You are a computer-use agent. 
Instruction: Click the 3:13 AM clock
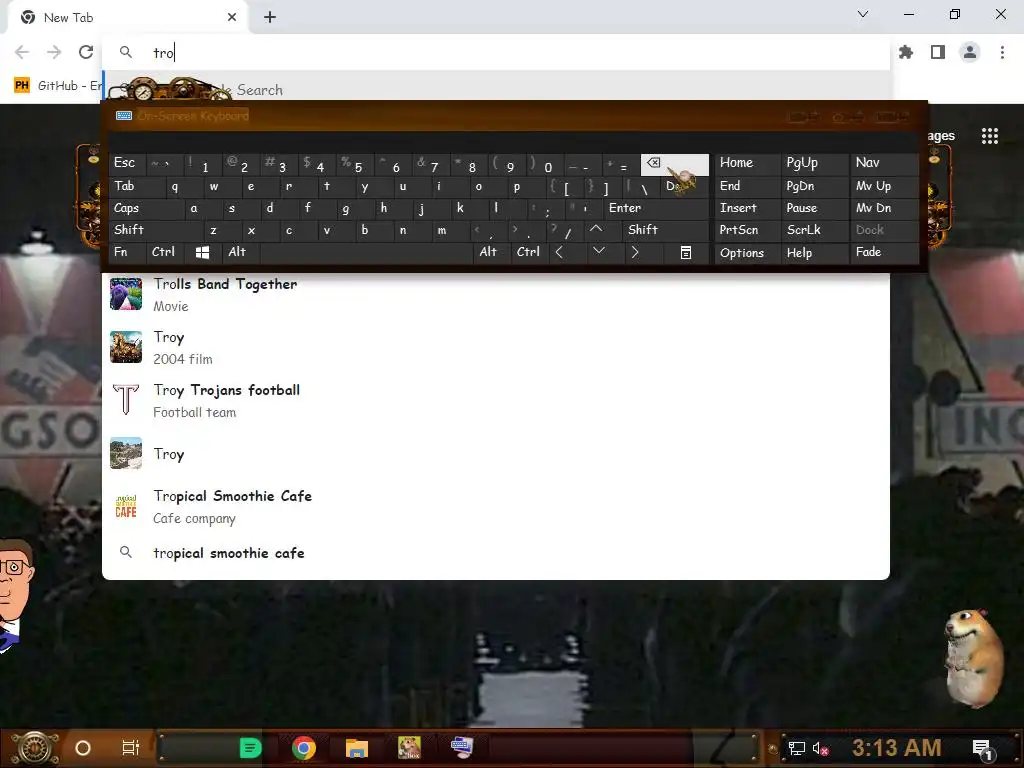pyautogui.click(x=896, y=748)
